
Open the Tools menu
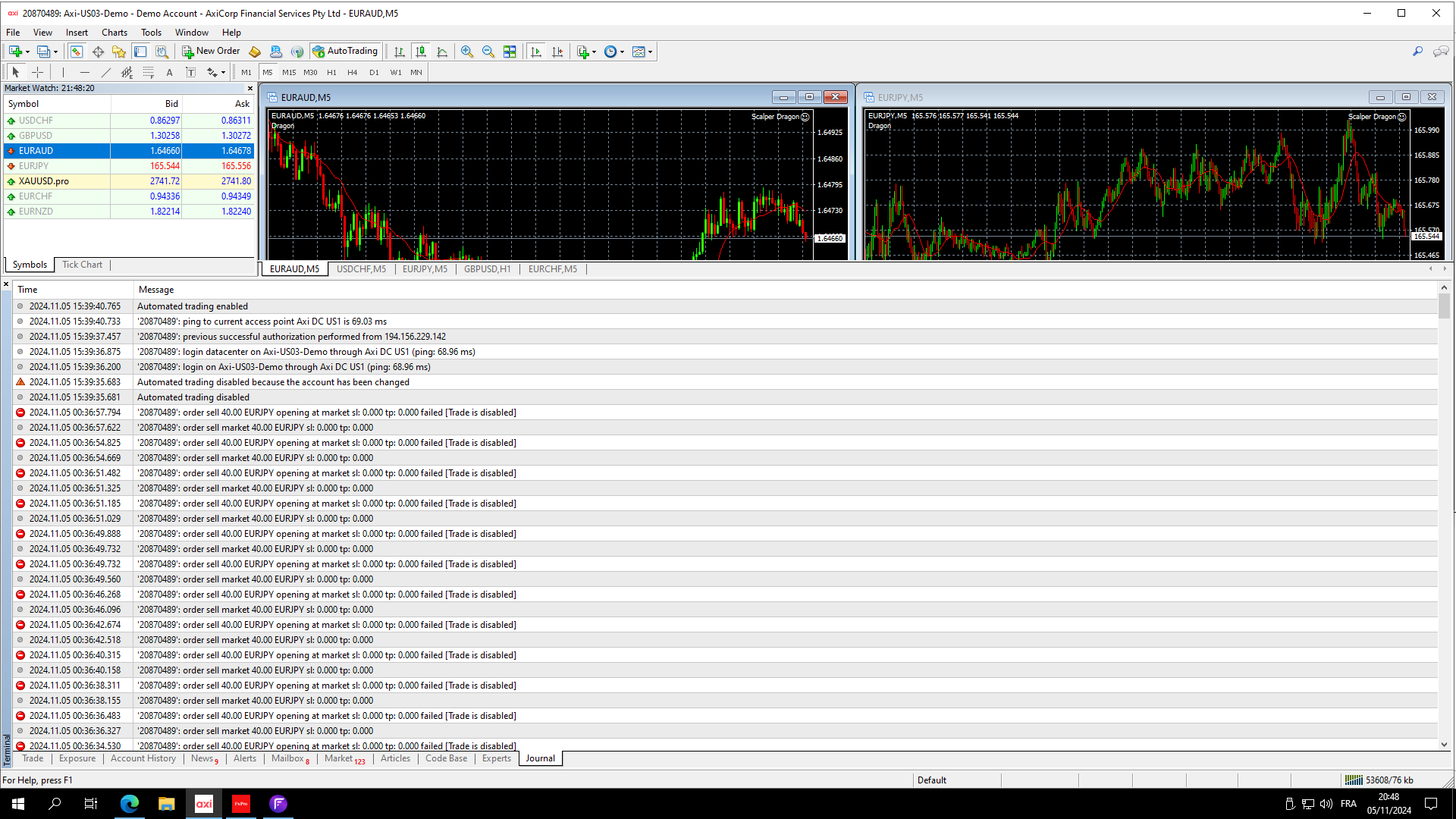tap(151, 33)
